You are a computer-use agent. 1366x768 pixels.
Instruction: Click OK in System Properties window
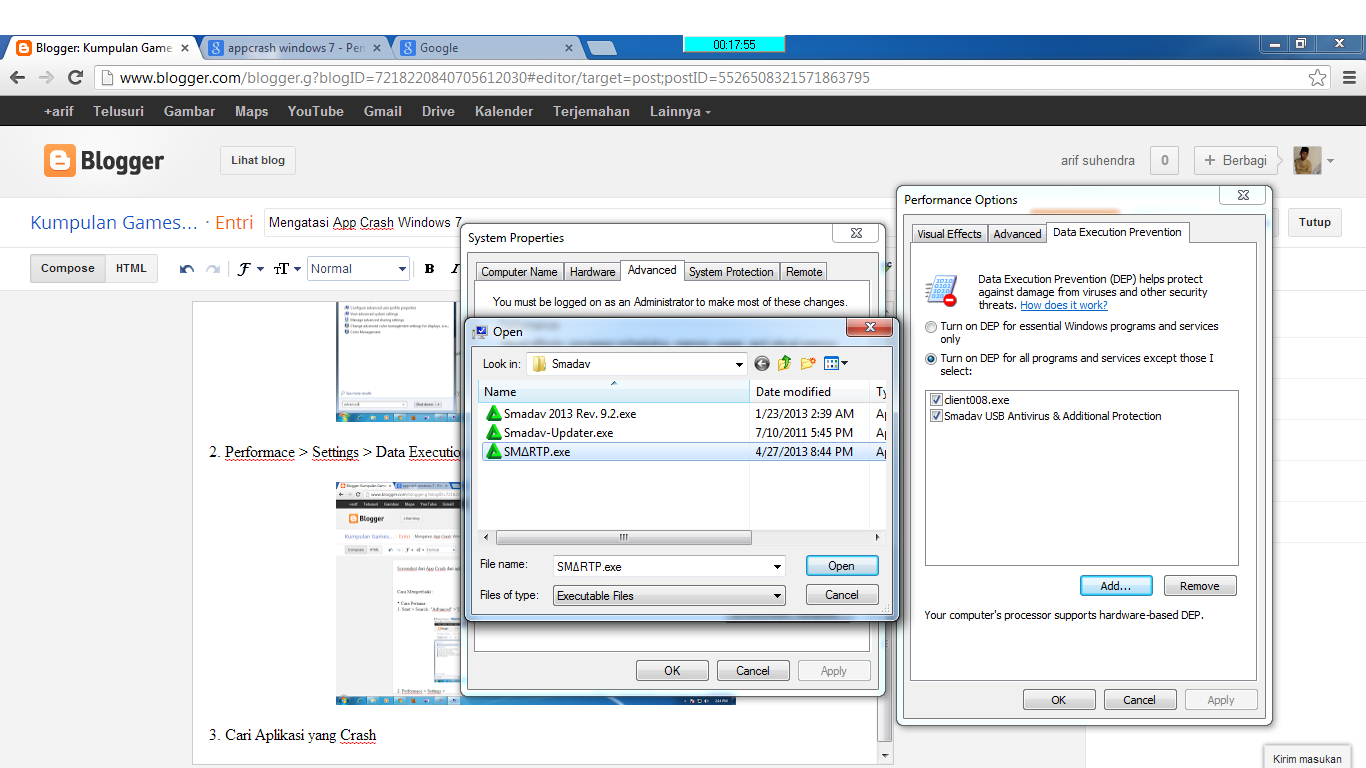click(672, 671)
